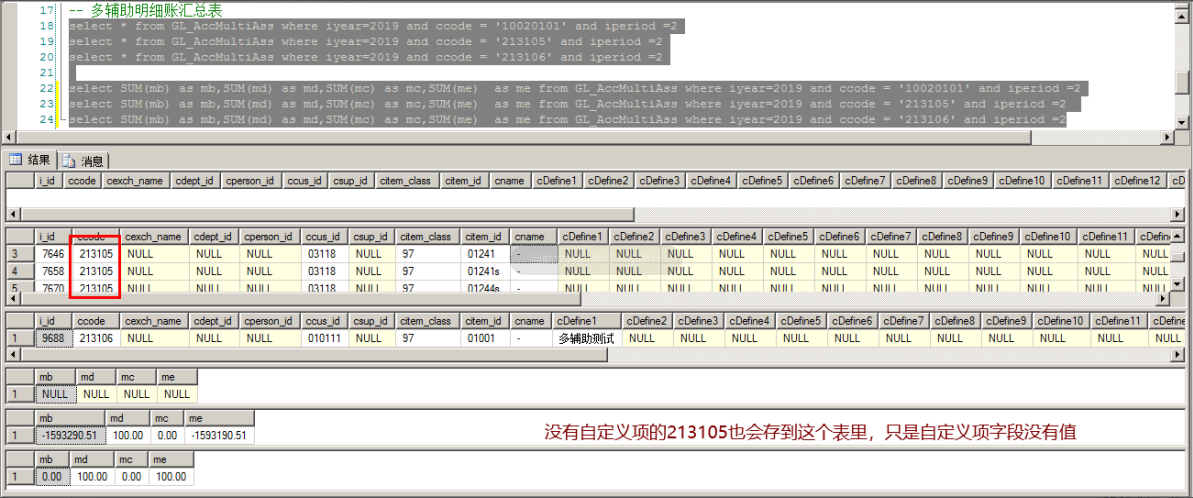Click row header 5 in the 213105 grid
The width and height of the screenshot is (1193, 498).
point(21,288)
